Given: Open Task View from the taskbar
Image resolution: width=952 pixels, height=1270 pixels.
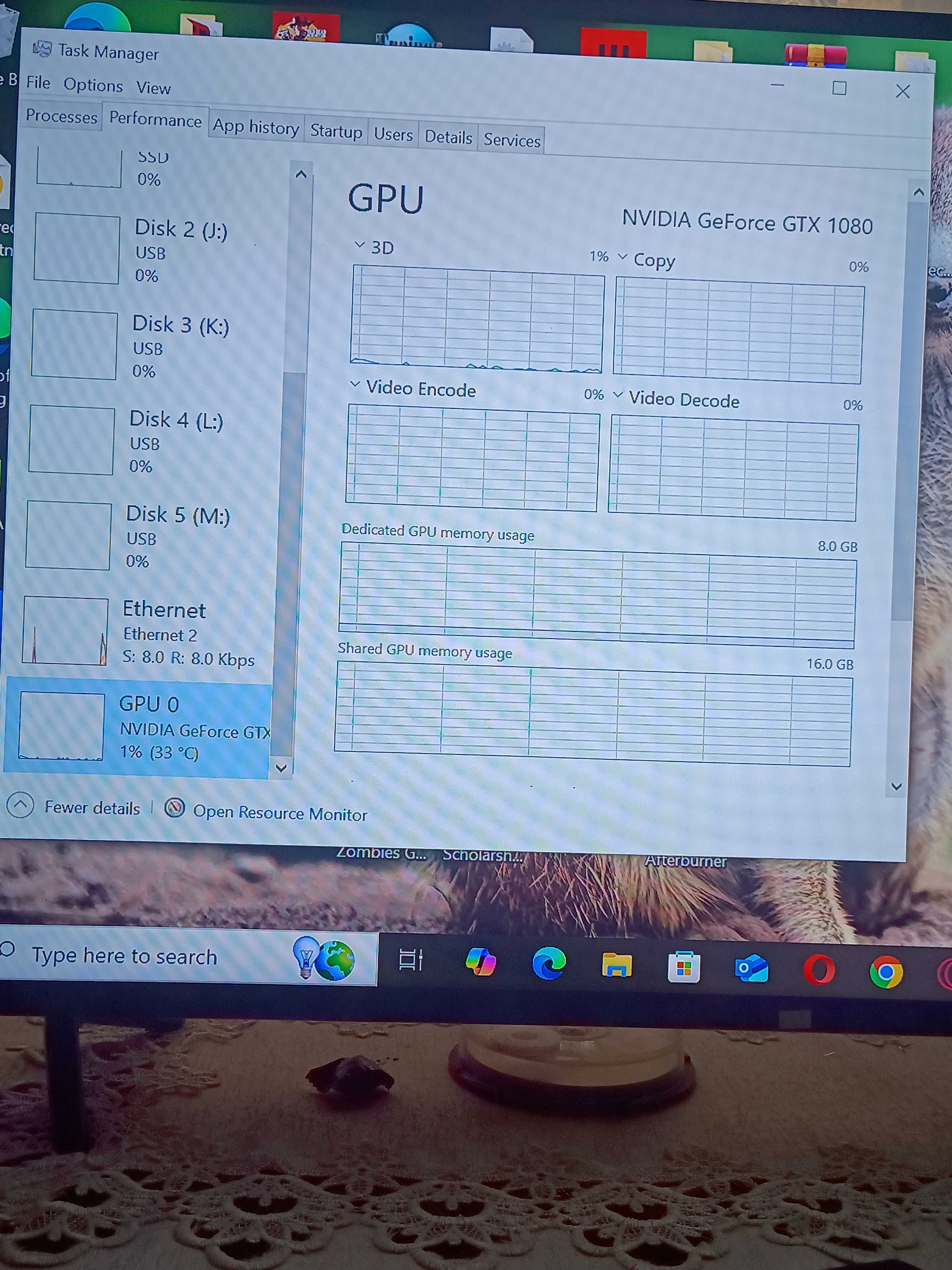Looking at the screenshot, I should pos(410,959).
